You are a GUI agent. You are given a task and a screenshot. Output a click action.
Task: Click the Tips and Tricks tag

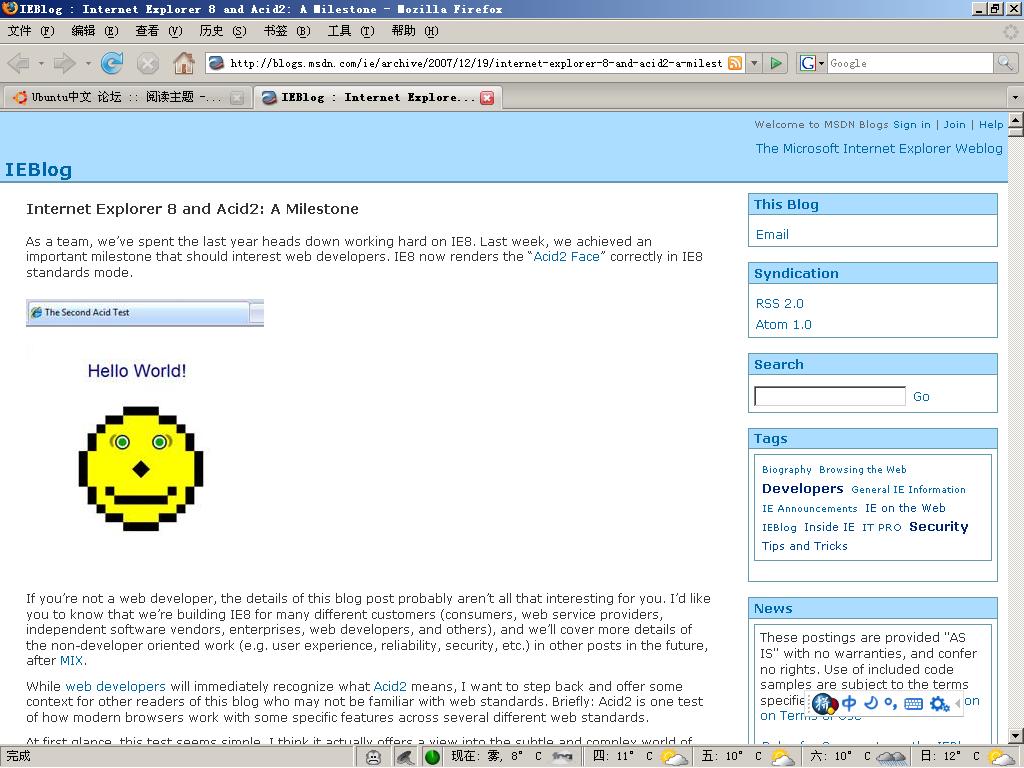[x=805, y=546]
